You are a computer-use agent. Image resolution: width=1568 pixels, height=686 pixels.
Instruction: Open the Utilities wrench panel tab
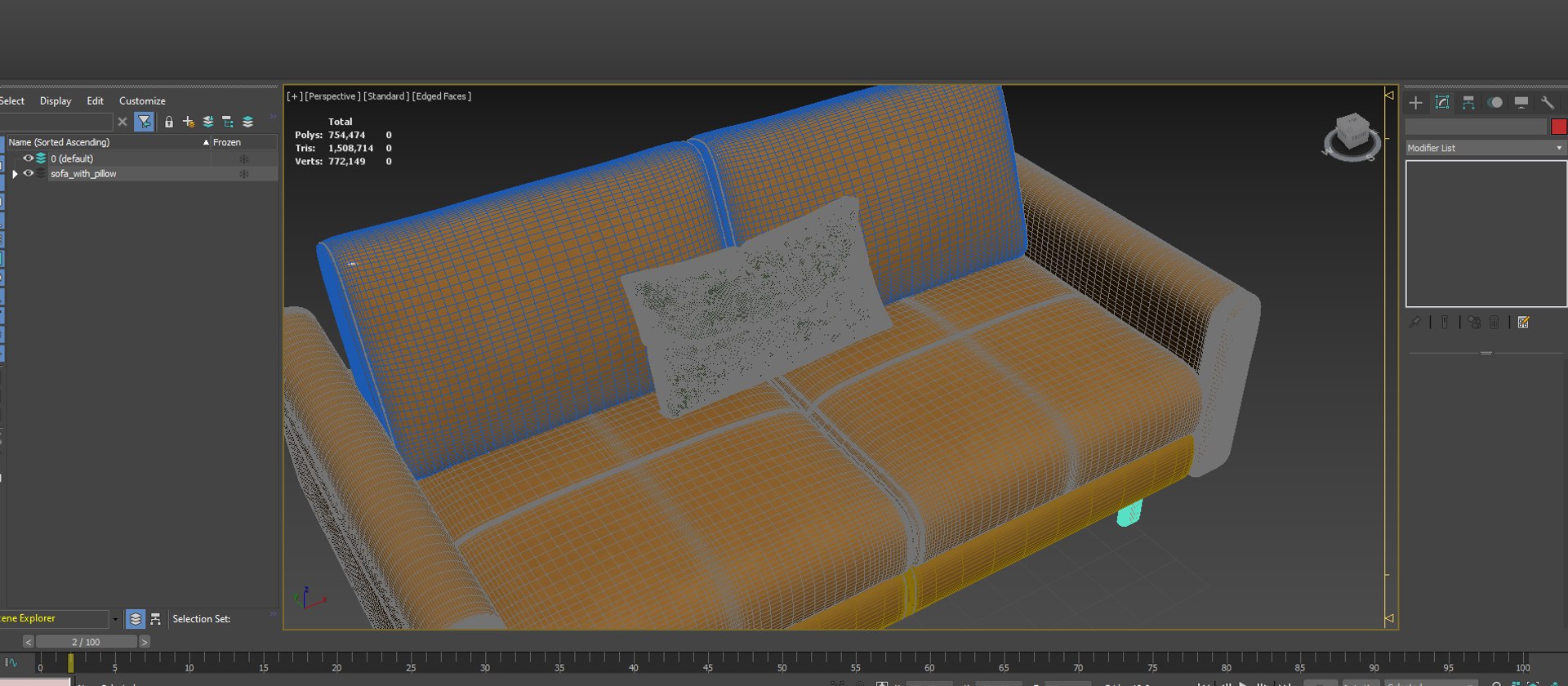[1547, 102]
